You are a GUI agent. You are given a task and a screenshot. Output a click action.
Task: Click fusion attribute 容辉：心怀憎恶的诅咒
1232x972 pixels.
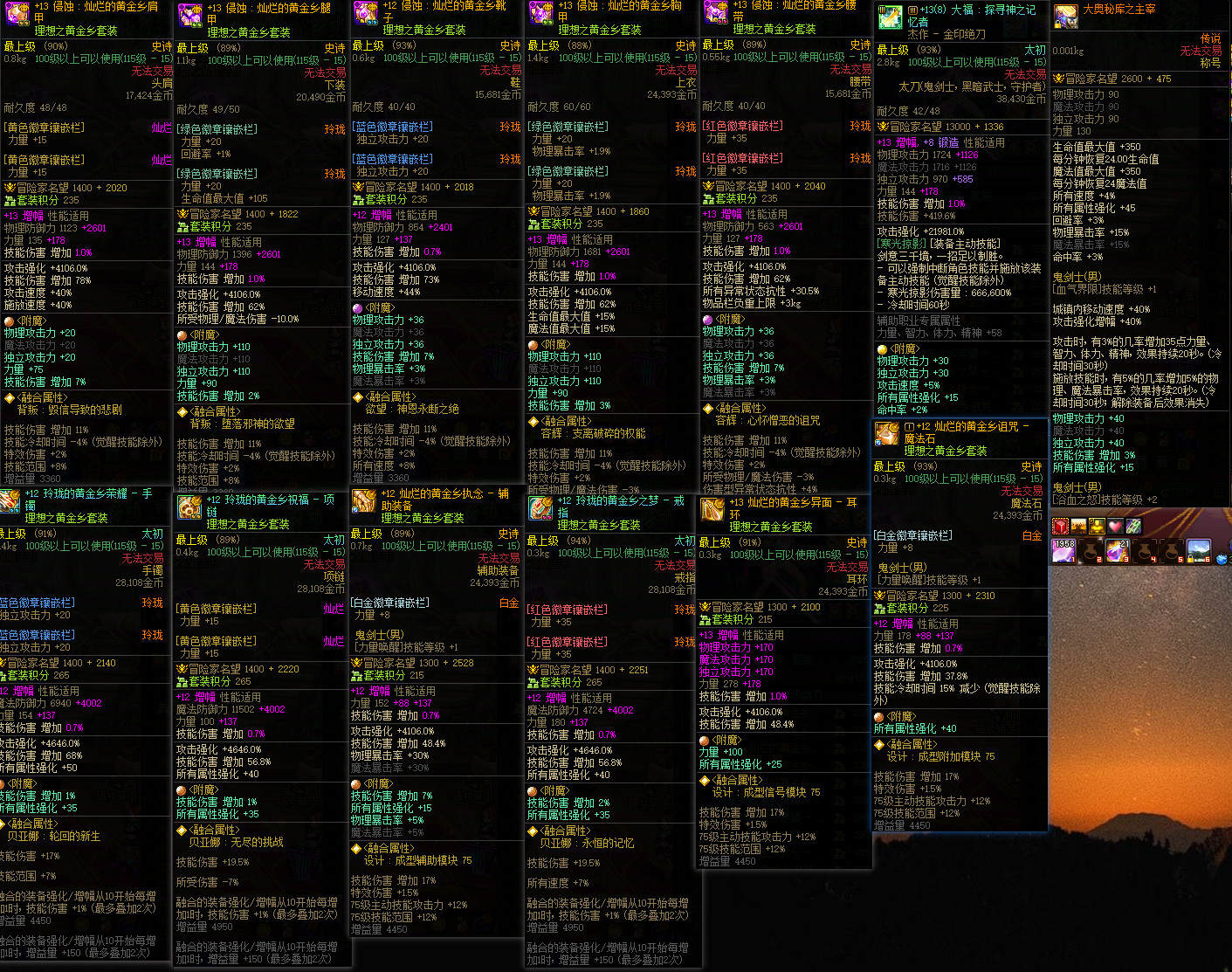click(767, 421)
